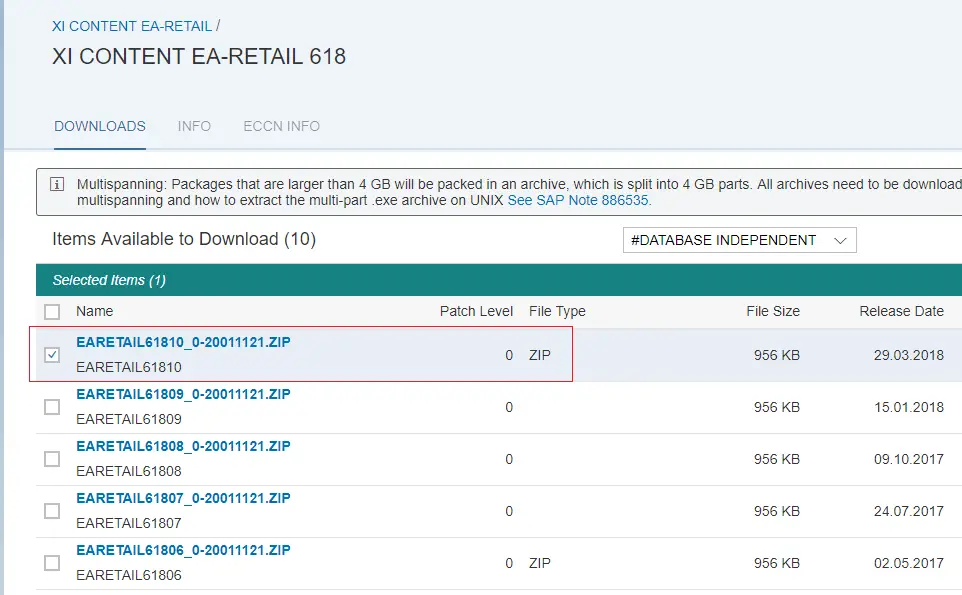This screenshot has width=962, height=595.
Task: Download EARETAIL61810_0-20011121.ZIP file link
Action: click(x=183, y=342)
